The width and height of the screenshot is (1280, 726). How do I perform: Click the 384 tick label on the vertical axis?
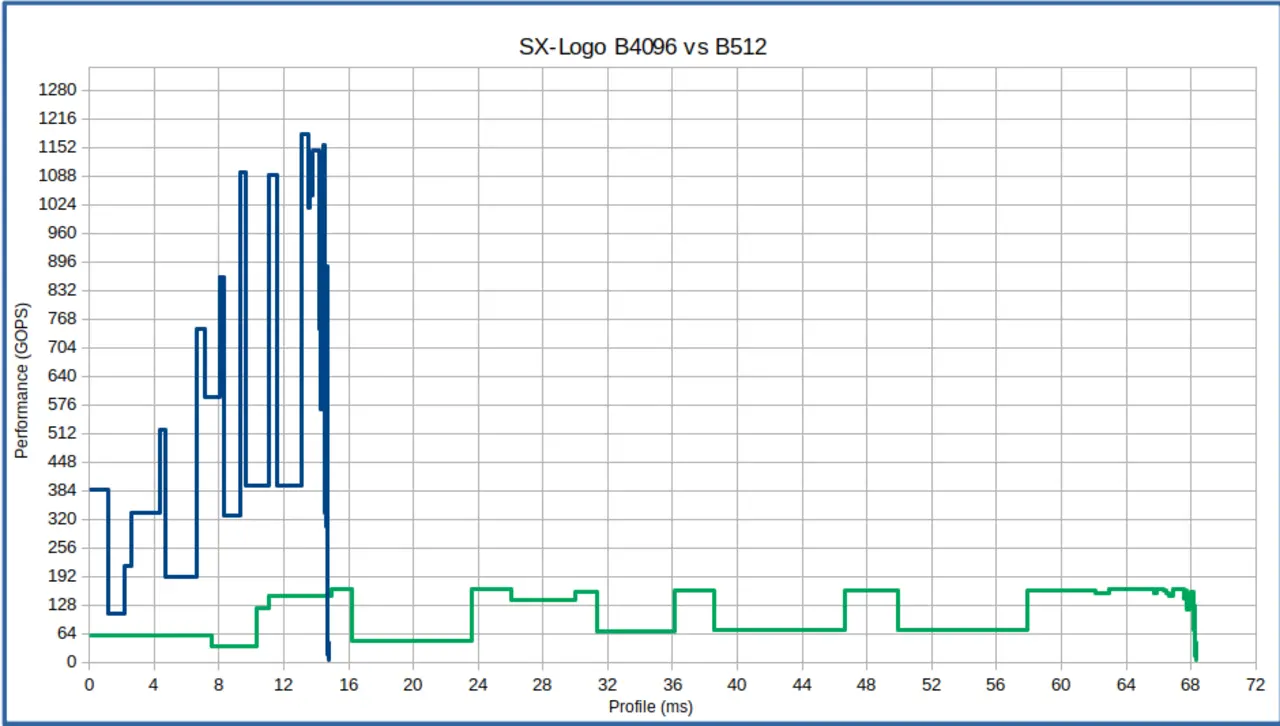click(61, 491)
